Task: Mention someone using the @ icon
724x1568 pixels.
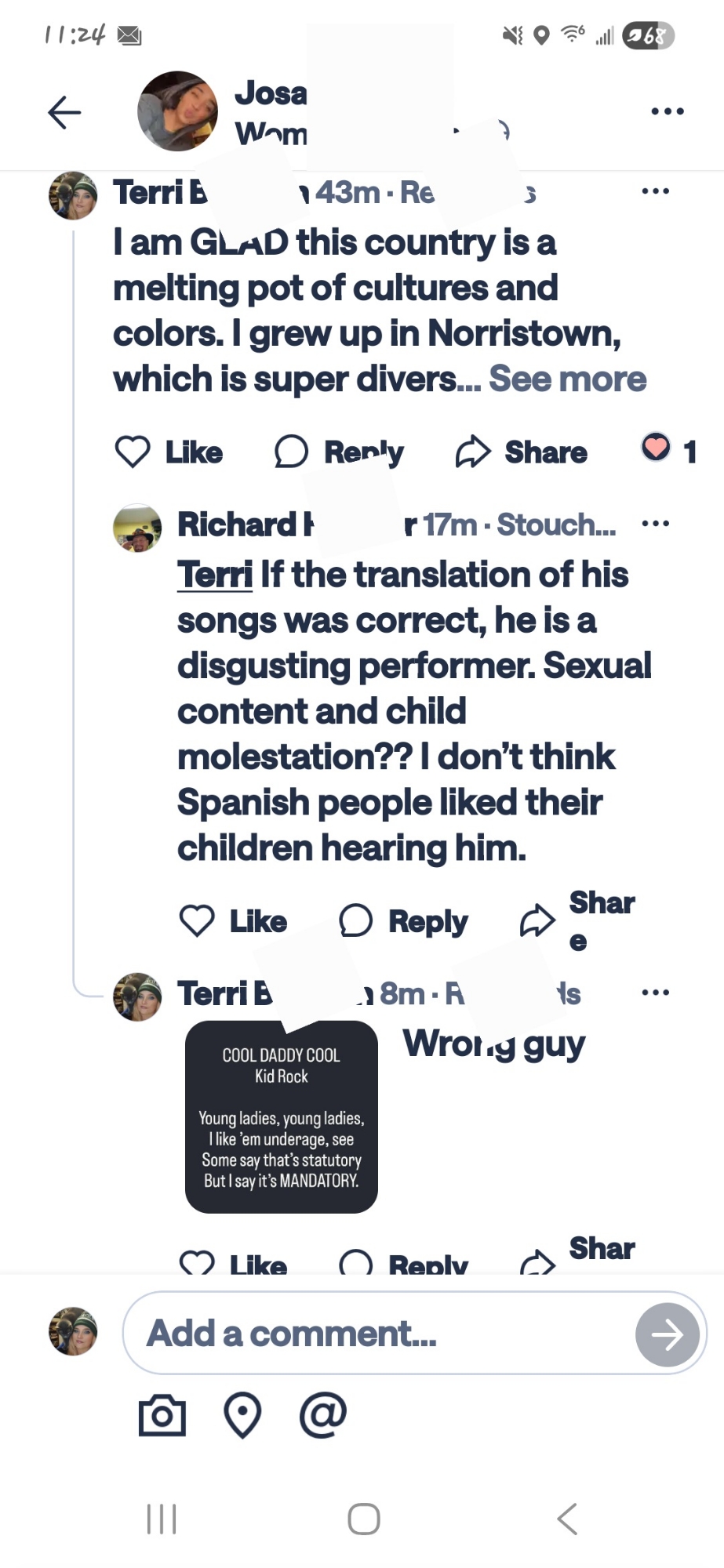Action: click(322, 1415)
